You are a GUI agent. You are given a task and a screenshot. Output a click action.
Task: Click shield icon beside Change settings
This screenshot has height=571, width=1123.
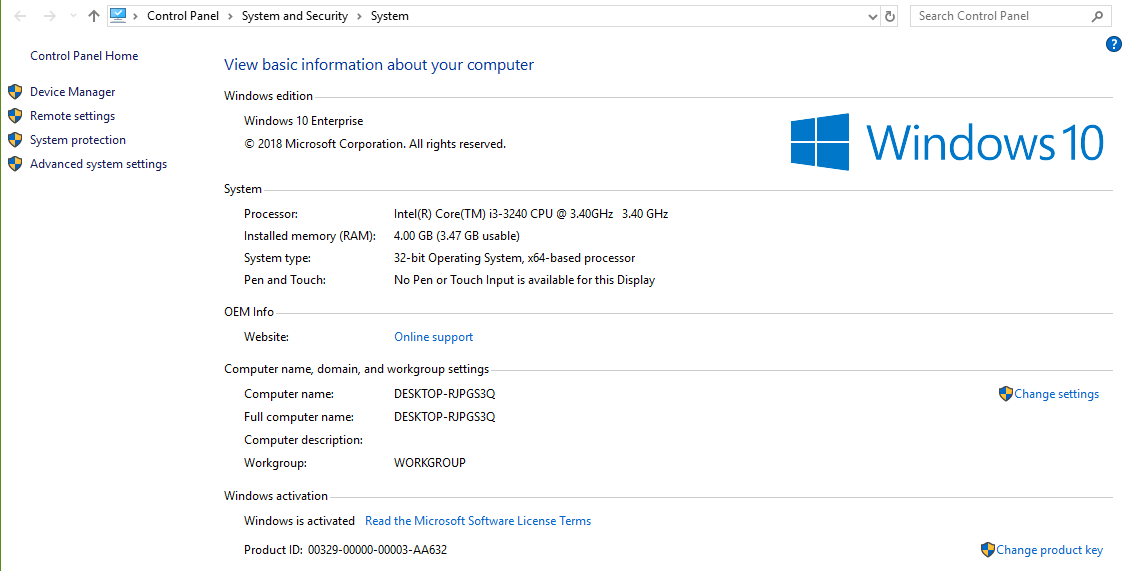1006,393
